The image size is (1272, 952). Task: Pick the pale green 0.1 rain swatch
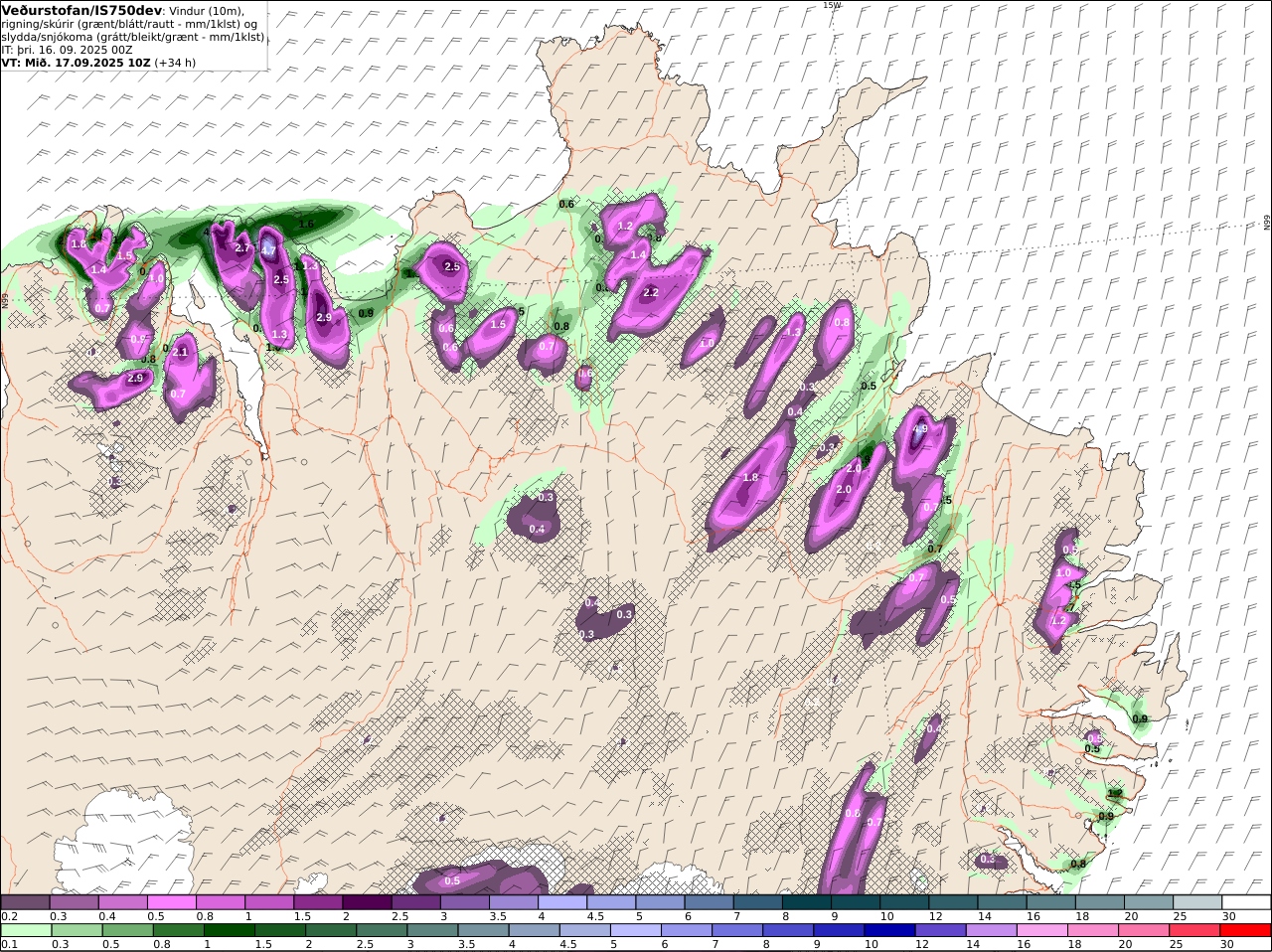25,930
